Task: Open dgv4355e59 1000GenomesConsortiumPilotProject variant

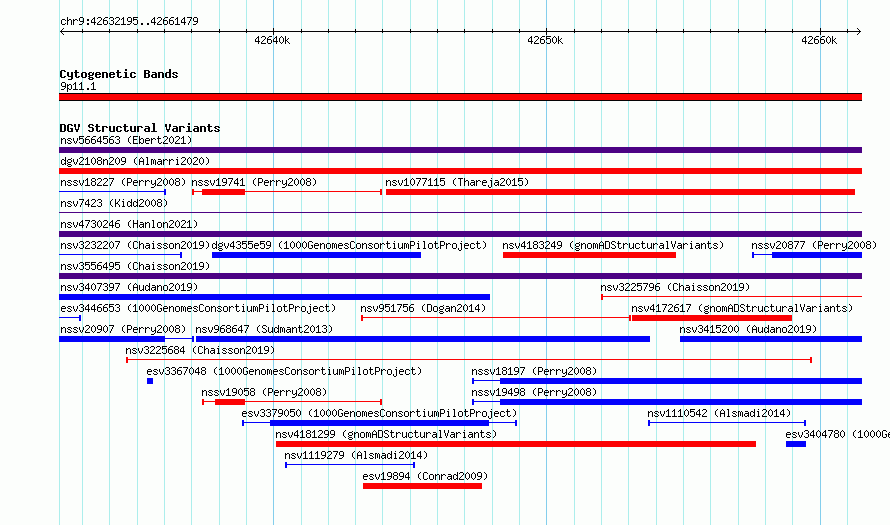Action: [349, 245]
